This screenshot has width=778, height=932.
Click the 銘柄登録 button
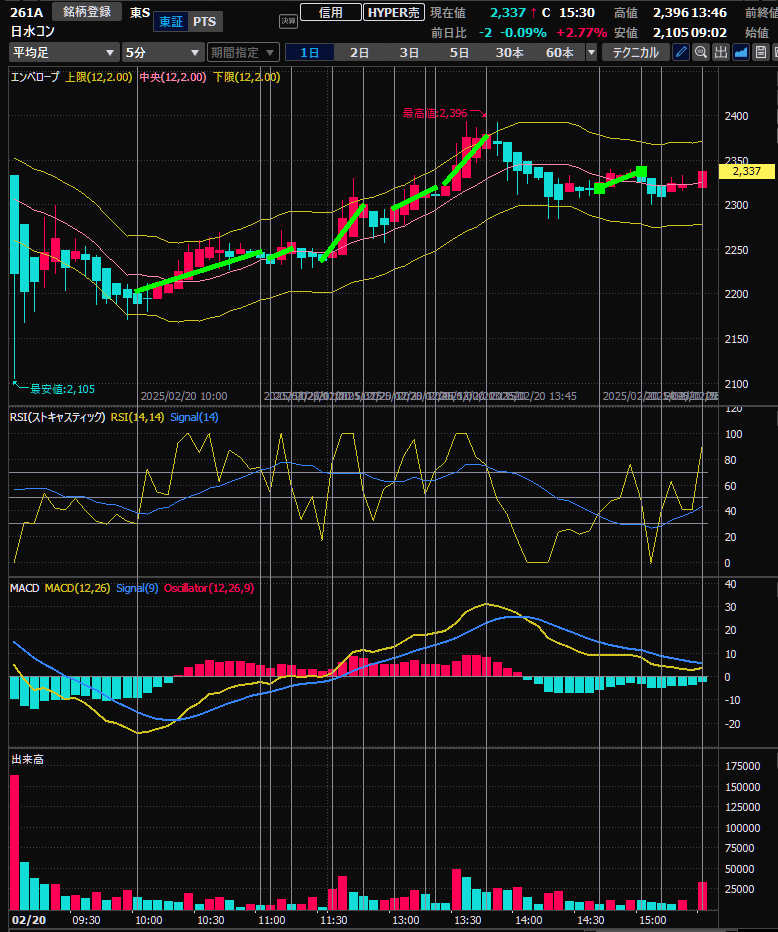tap(87, 12)
